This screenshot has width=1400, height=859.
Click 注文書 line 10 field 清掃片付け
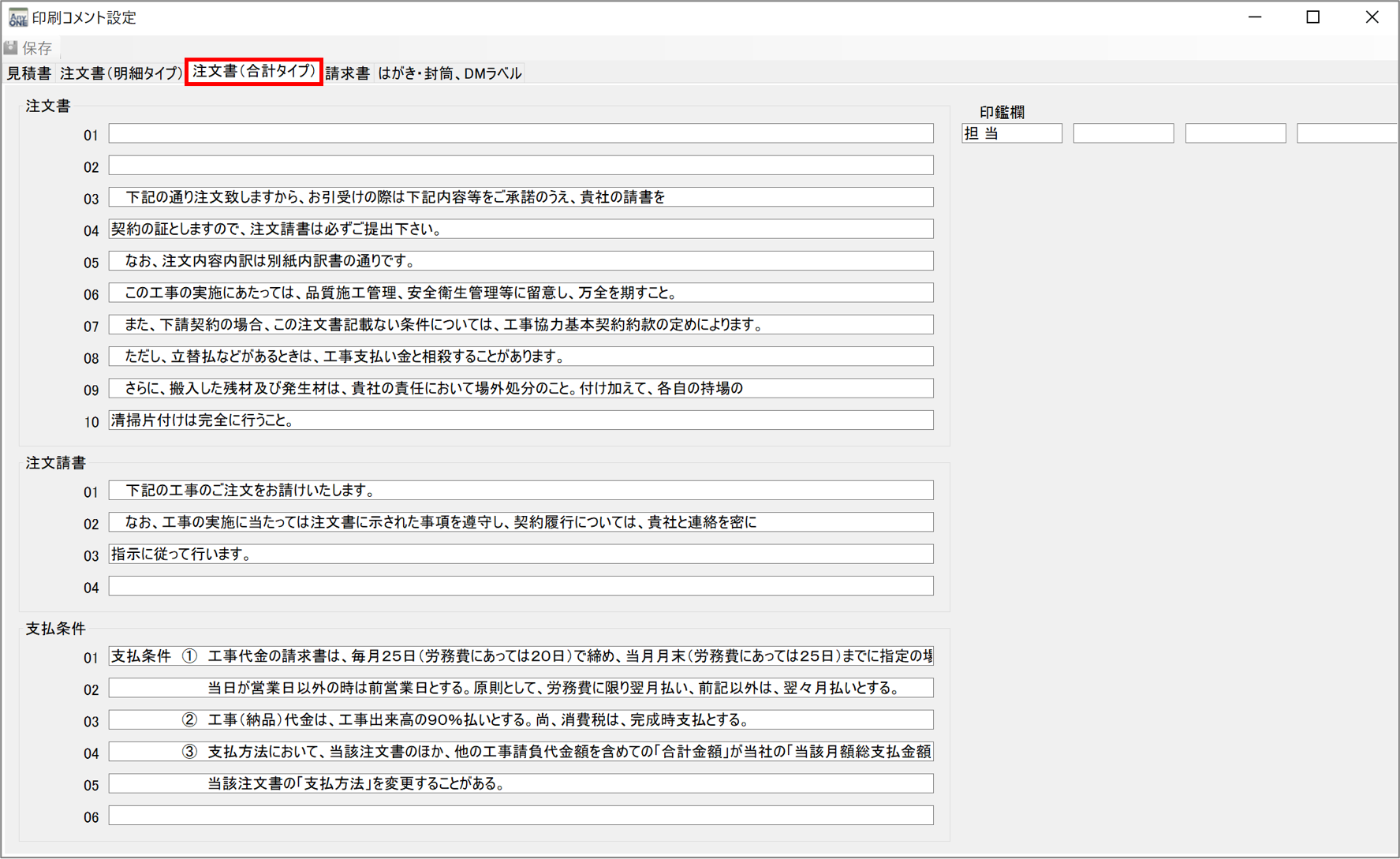pyautogui.click(x=521, y=420)
